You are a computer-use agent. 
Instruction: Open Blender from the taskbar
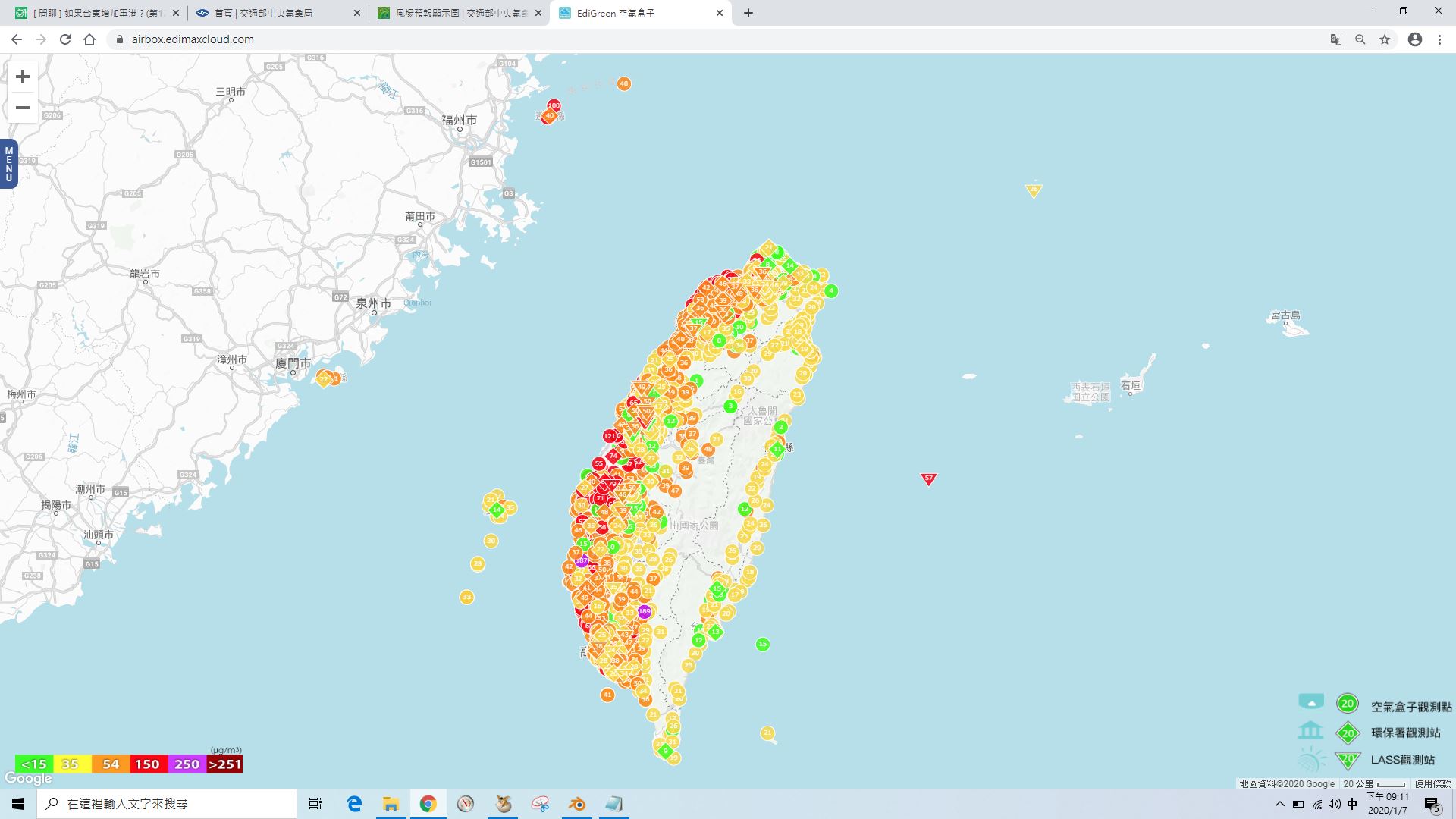577,804
